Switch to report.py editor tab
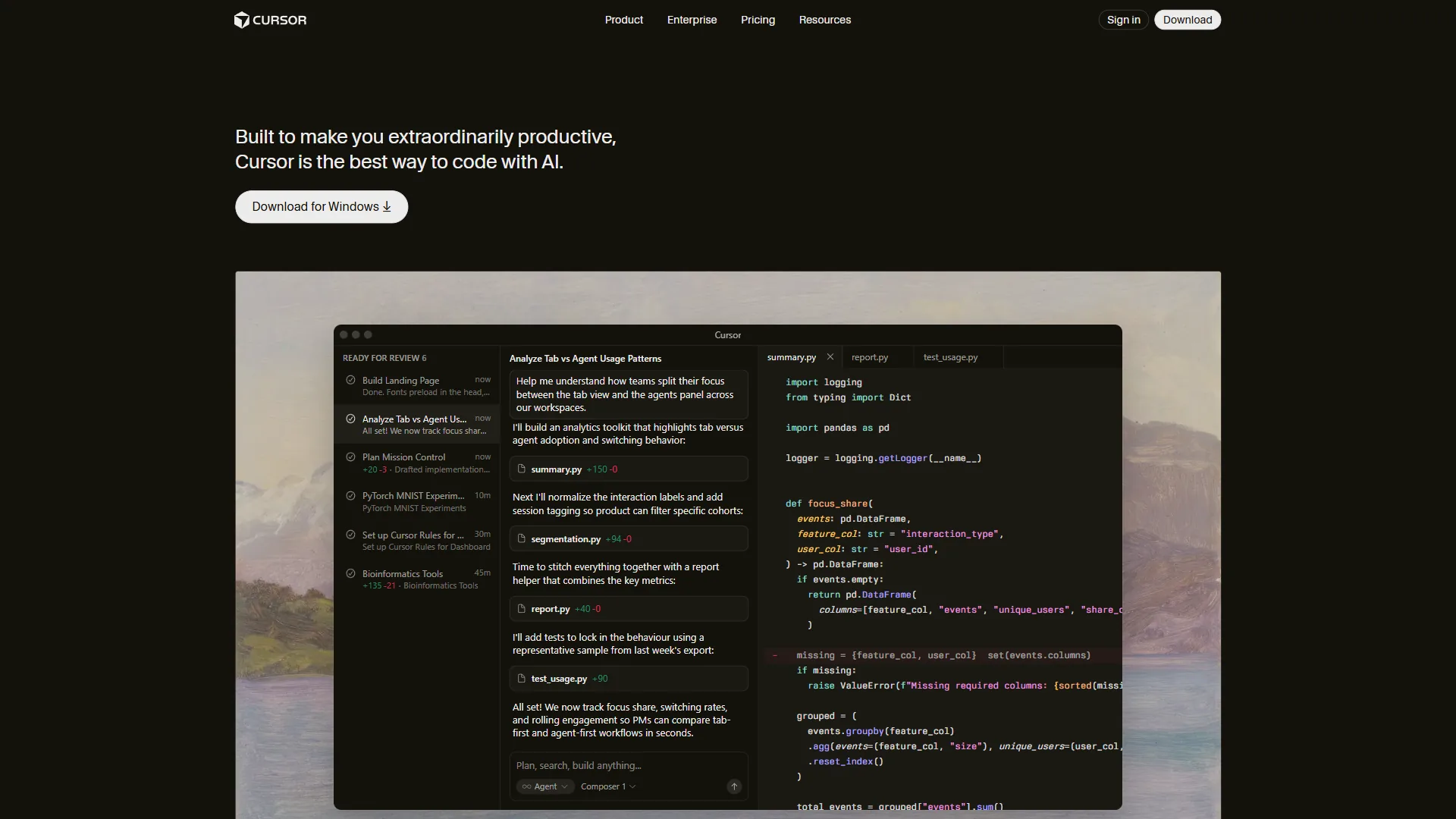This screenshot has height=819, width=1456. click(x=869, y=357)
